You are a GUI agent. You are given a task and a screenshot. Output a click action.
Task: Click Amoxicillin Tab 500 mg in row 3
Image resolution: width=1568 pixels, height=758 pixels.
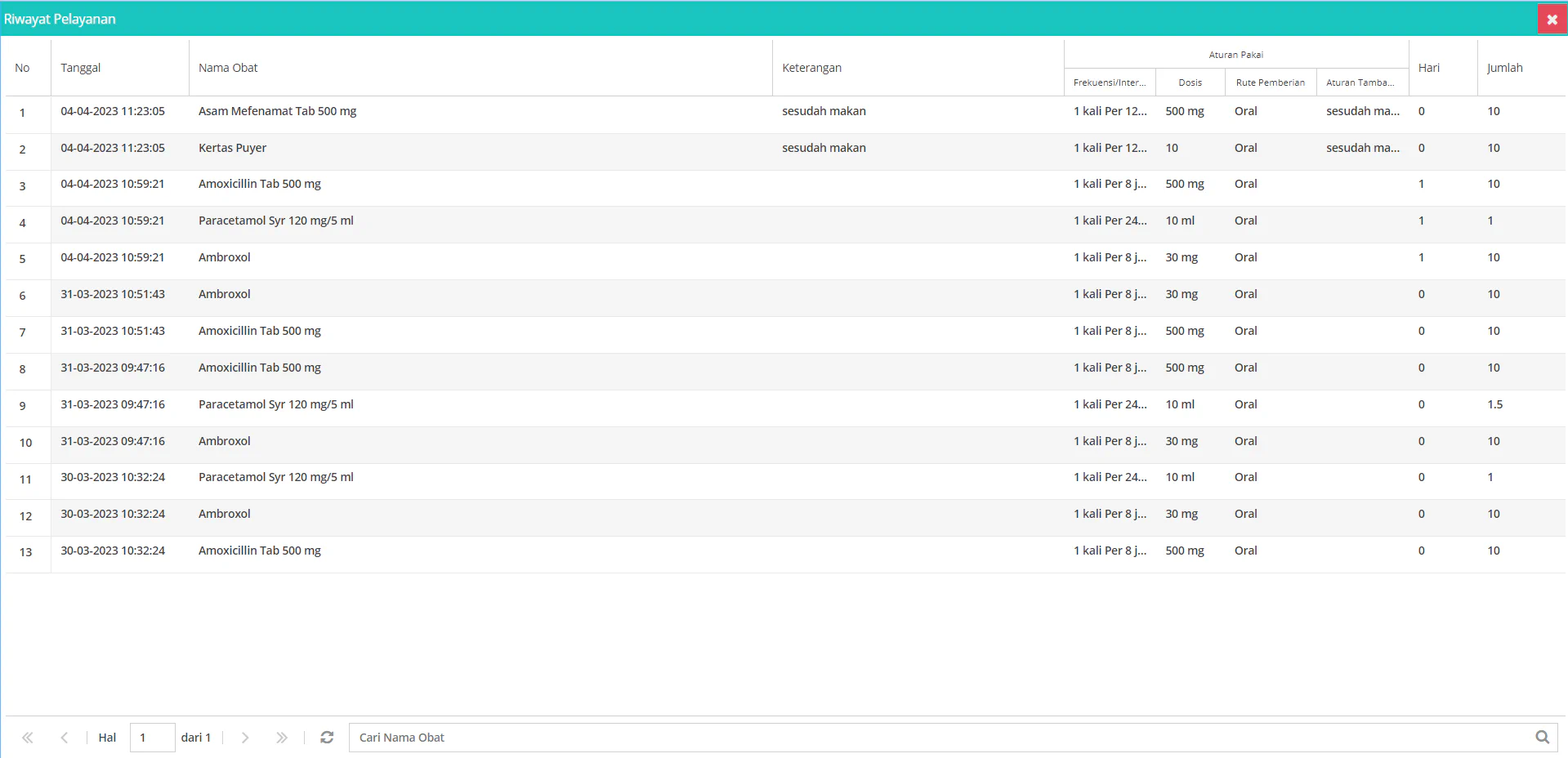point(260,184)
